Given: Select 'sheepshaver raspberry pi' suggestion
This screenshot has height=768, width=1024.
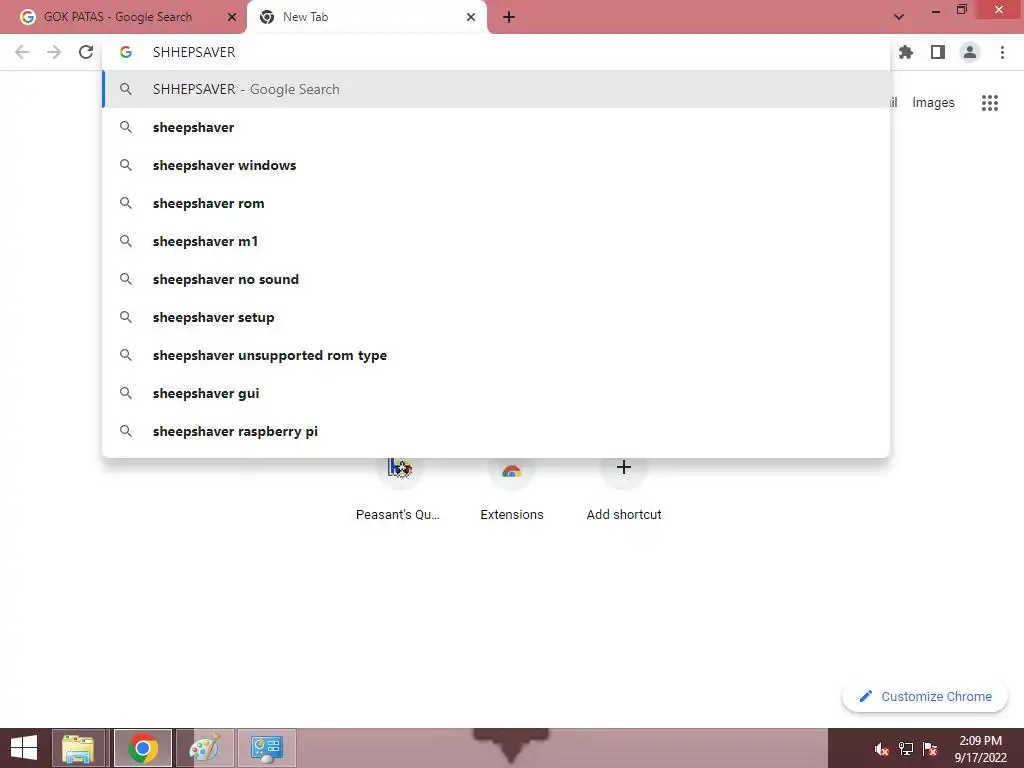Looking at the screenshot, I should point(496,431).
